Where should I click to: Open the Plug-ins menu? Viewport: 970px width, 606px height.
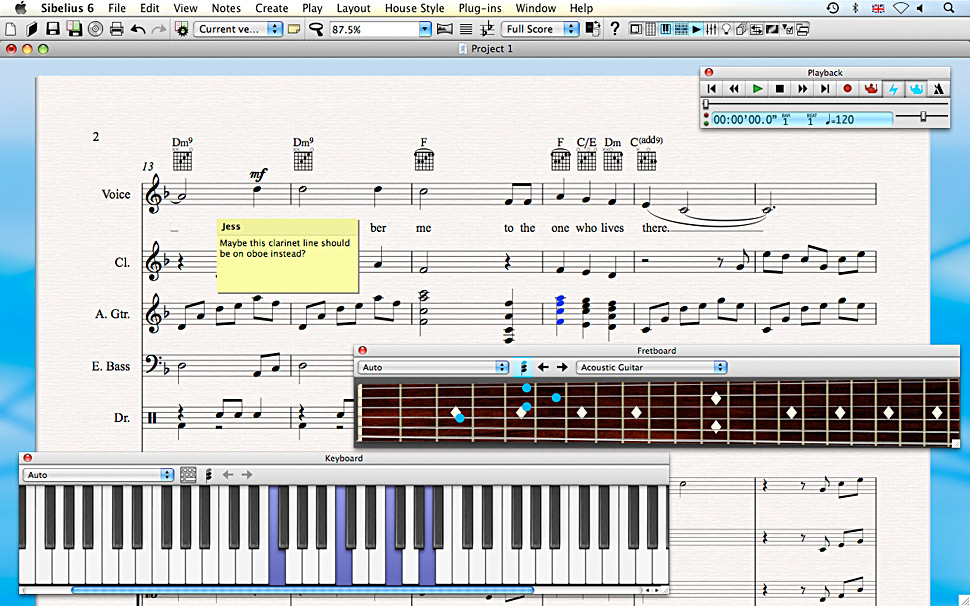[x=480, y=8]
